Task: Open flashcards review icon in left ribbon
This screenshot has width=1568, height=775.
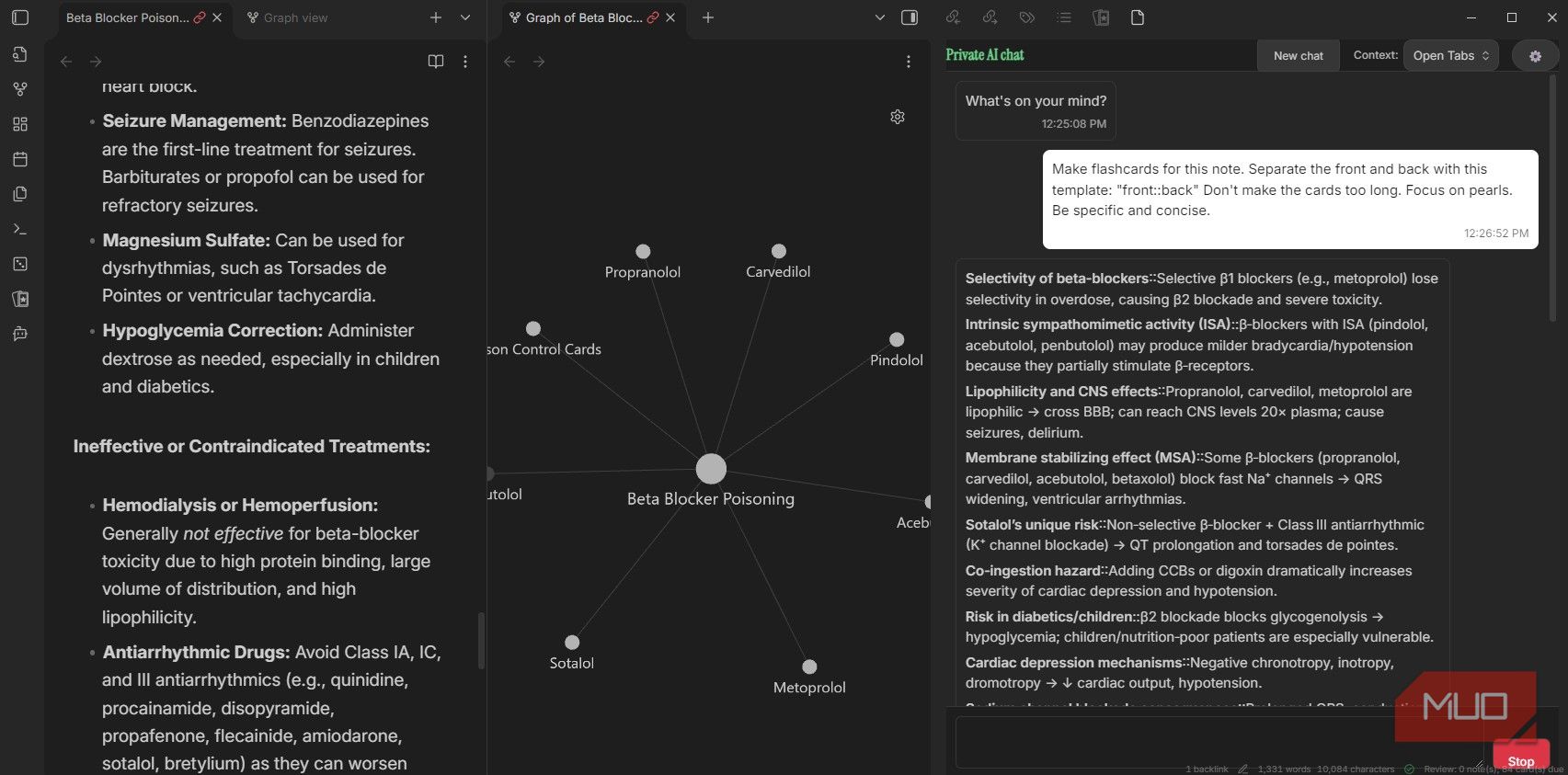Action: point(20,299)
